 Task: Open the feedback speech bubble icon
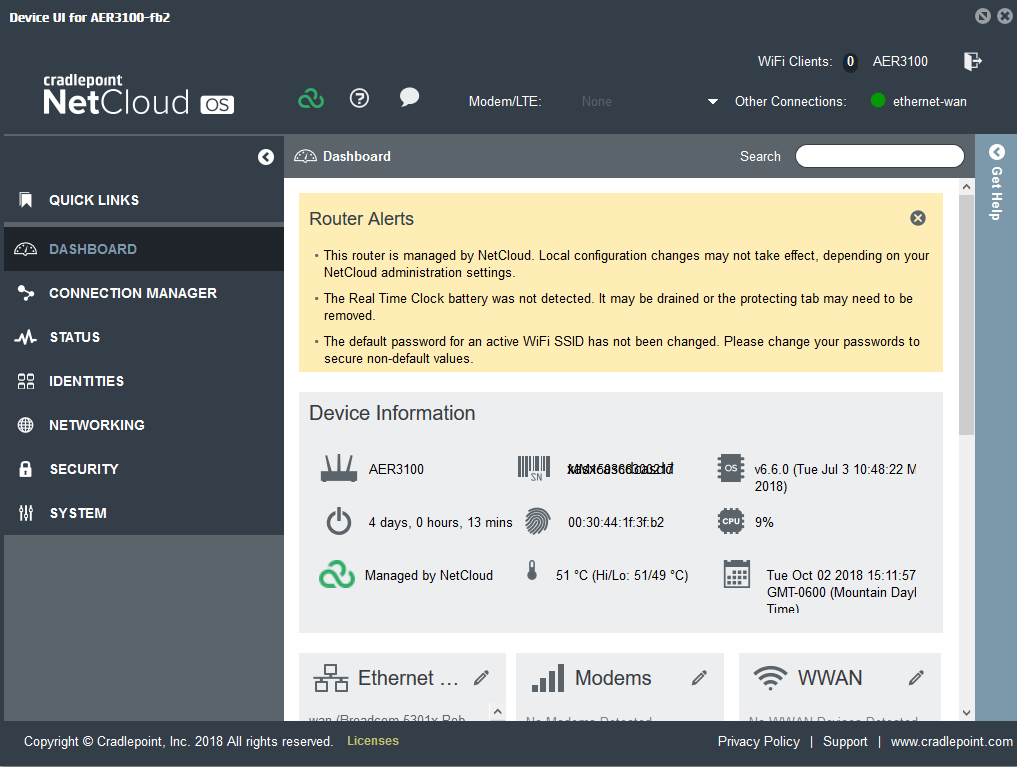tap(409, 98)
